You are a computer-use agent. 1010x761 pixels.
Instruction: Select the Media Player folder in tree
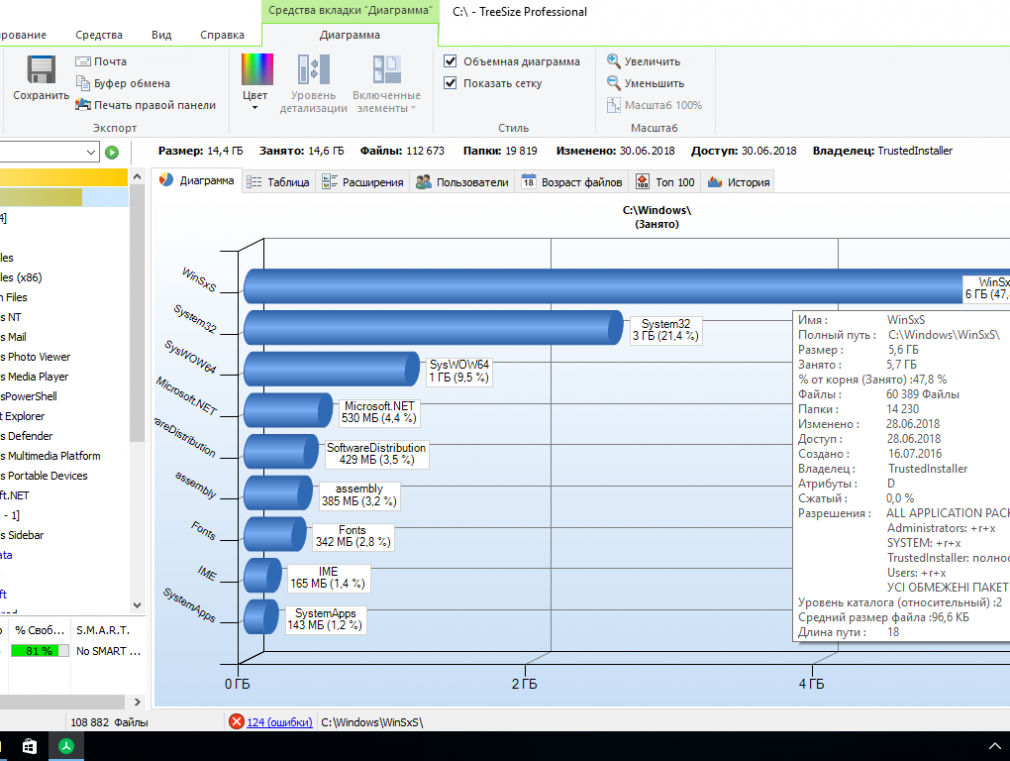click(x=34, y=377)
